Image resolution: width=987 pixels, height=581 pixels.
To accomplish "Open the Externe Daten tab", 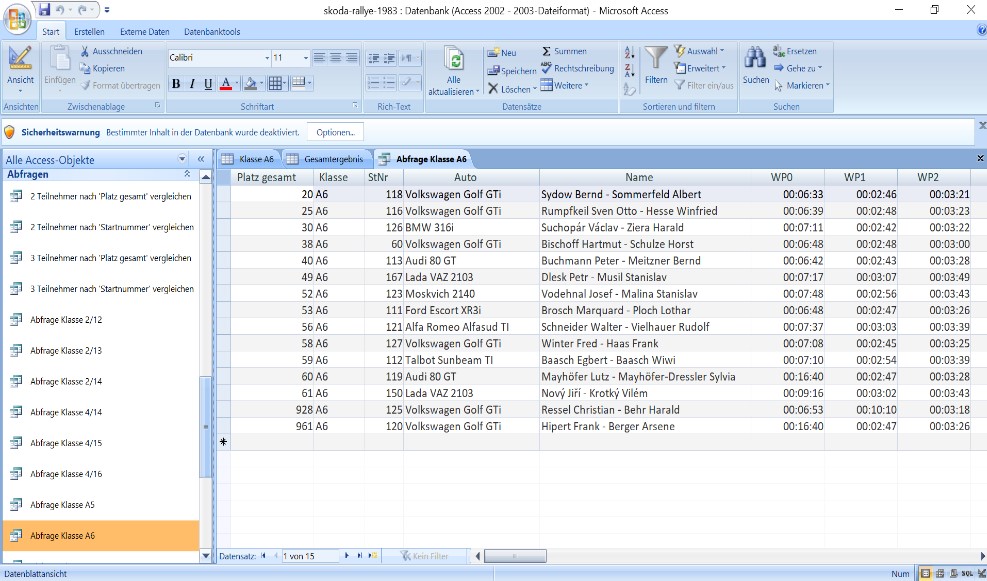I will tap(145, 31).
